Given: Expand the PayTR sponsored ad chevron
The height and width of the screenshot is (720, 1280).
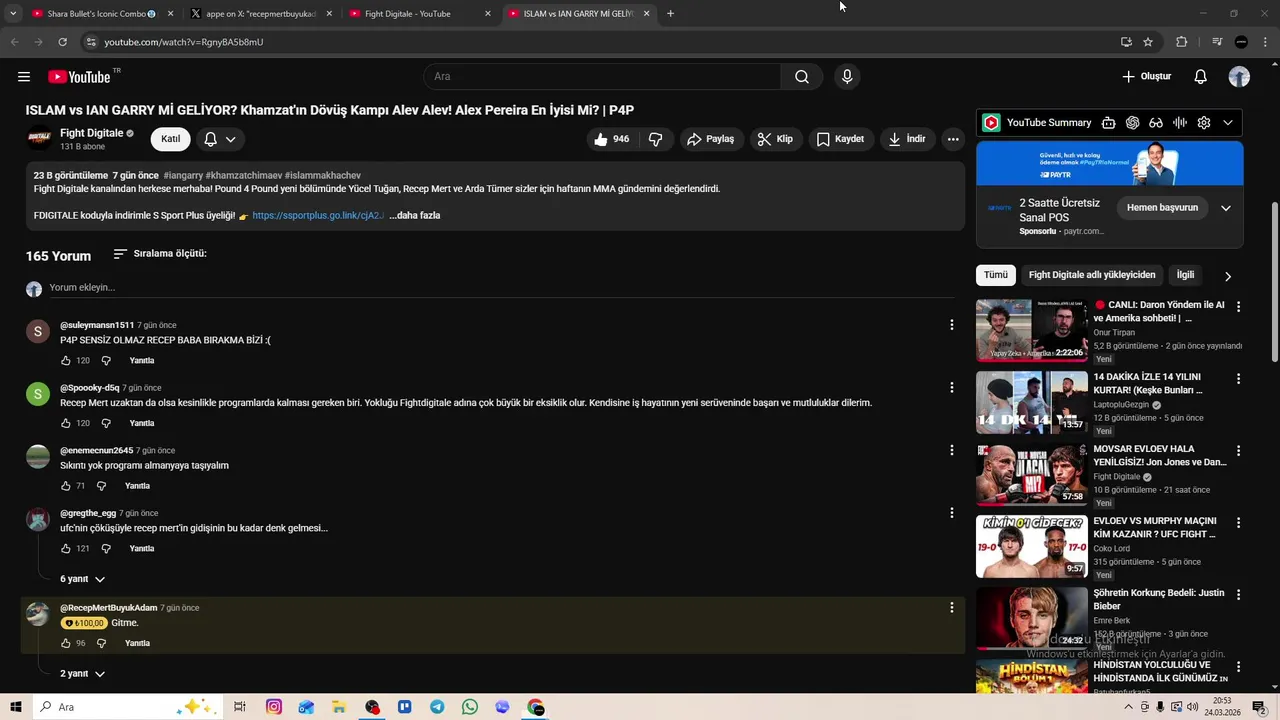Looking at the screenshot, I should pyautogui.click(x=1226, y=208).
